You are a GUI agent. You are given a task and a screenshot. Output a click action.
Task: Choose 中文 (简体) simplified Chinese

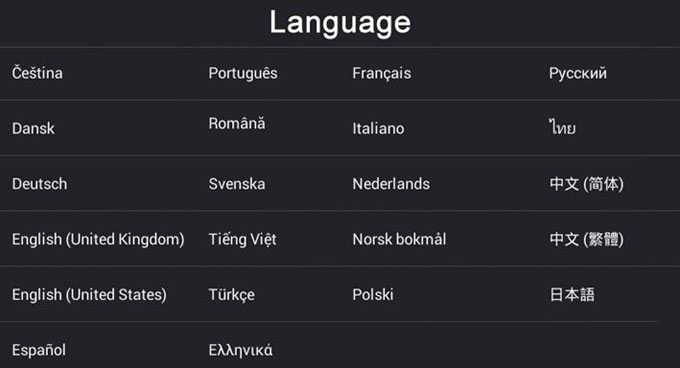(586, 184)
